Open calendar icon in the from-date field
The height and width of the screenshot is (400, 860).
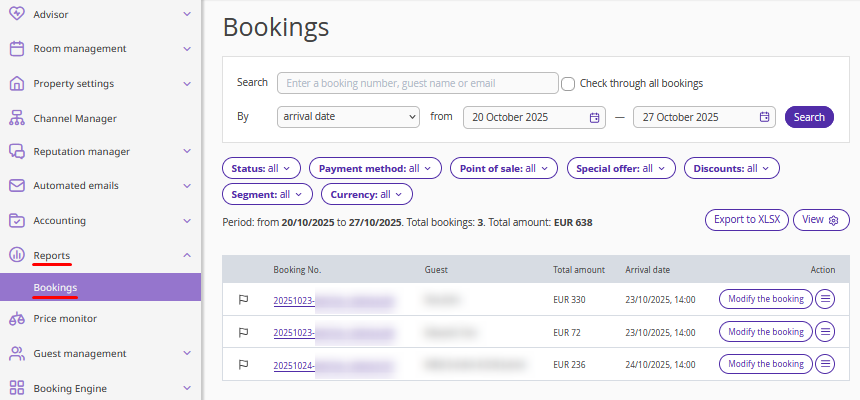pyautogui.click(x=594, y=117)
